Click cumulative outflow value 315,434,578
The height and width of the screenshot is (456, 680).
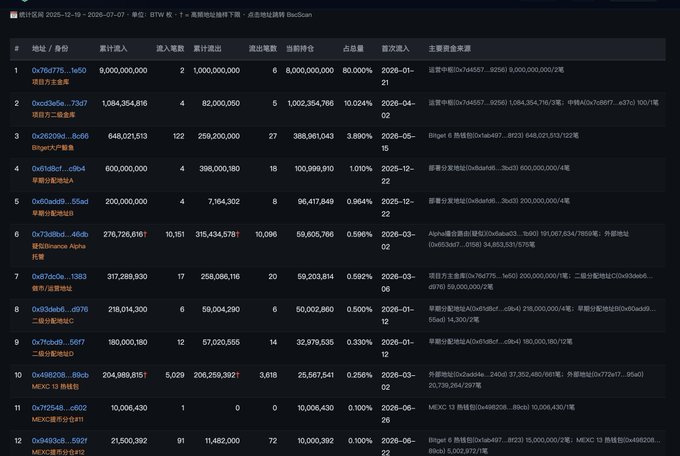click(216, 234)
